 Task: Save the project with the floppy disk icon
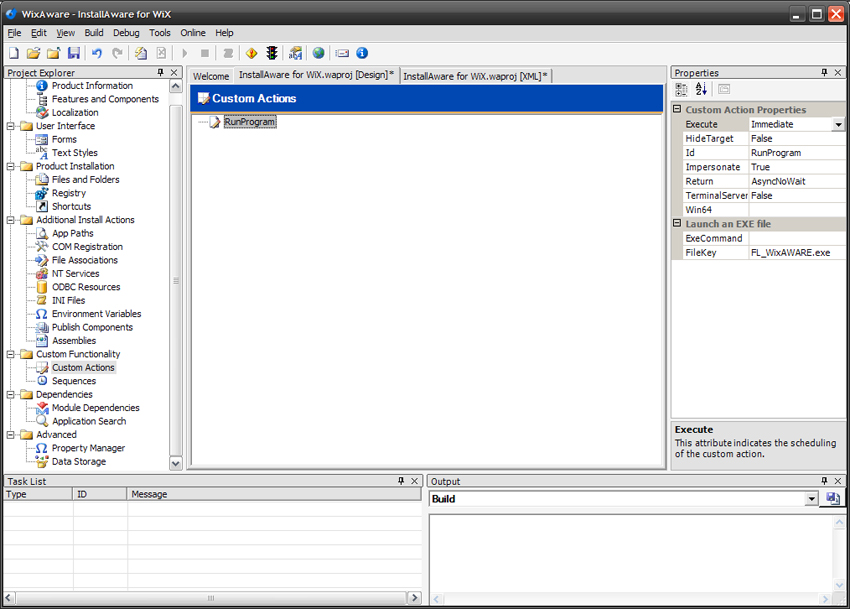pyautogui.click(x=74, y=53)
